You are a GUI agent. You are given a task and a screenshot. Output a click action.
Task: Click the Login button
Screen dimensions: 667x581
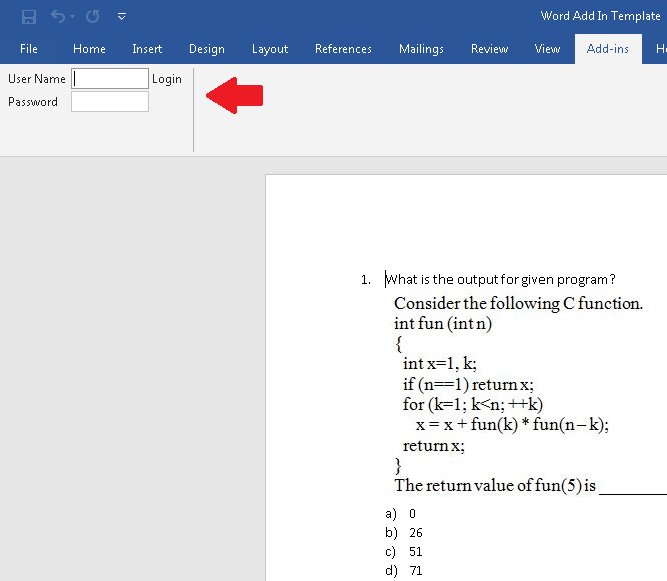167,79
